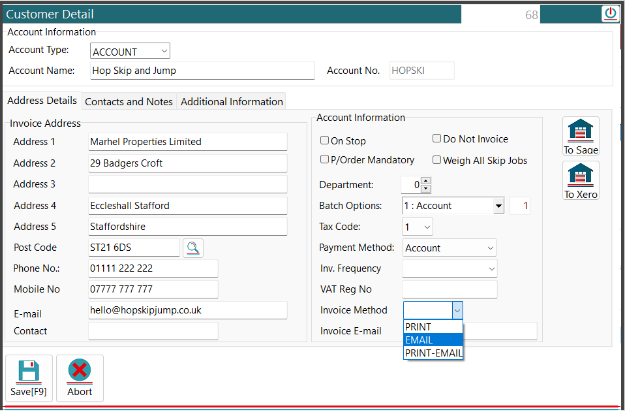
Task: Increase the Department number stepper
Action: tap(426, 181)
